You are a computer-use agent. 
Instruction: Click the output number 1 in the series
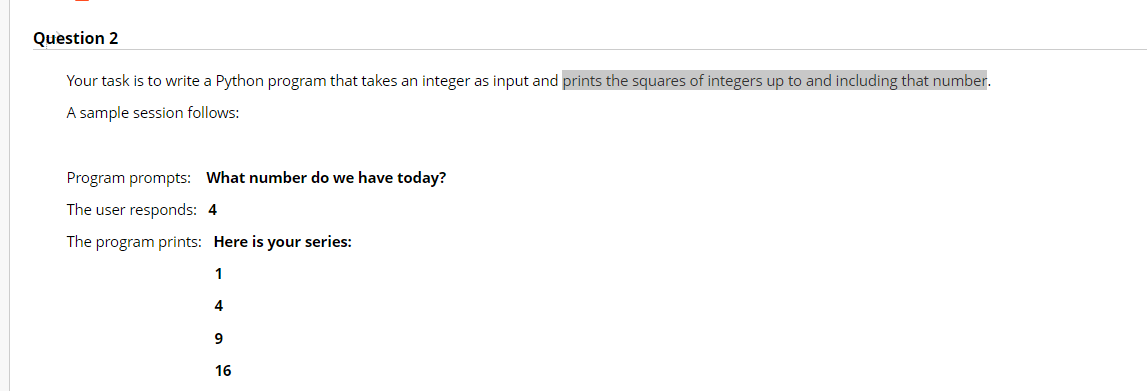point(218,274)
